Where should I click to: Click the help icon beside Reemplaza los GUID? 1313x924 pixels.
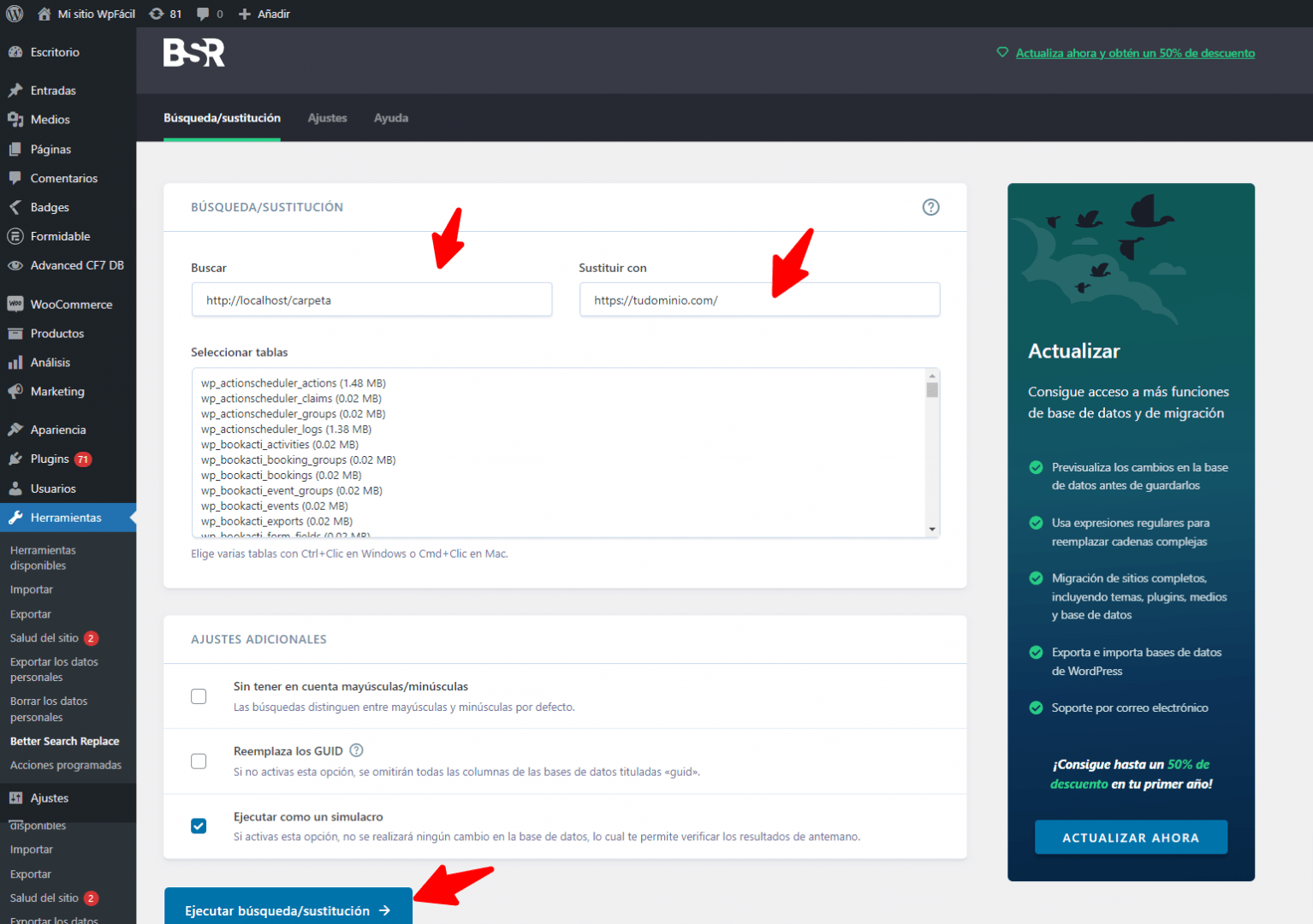coord(357,750)
